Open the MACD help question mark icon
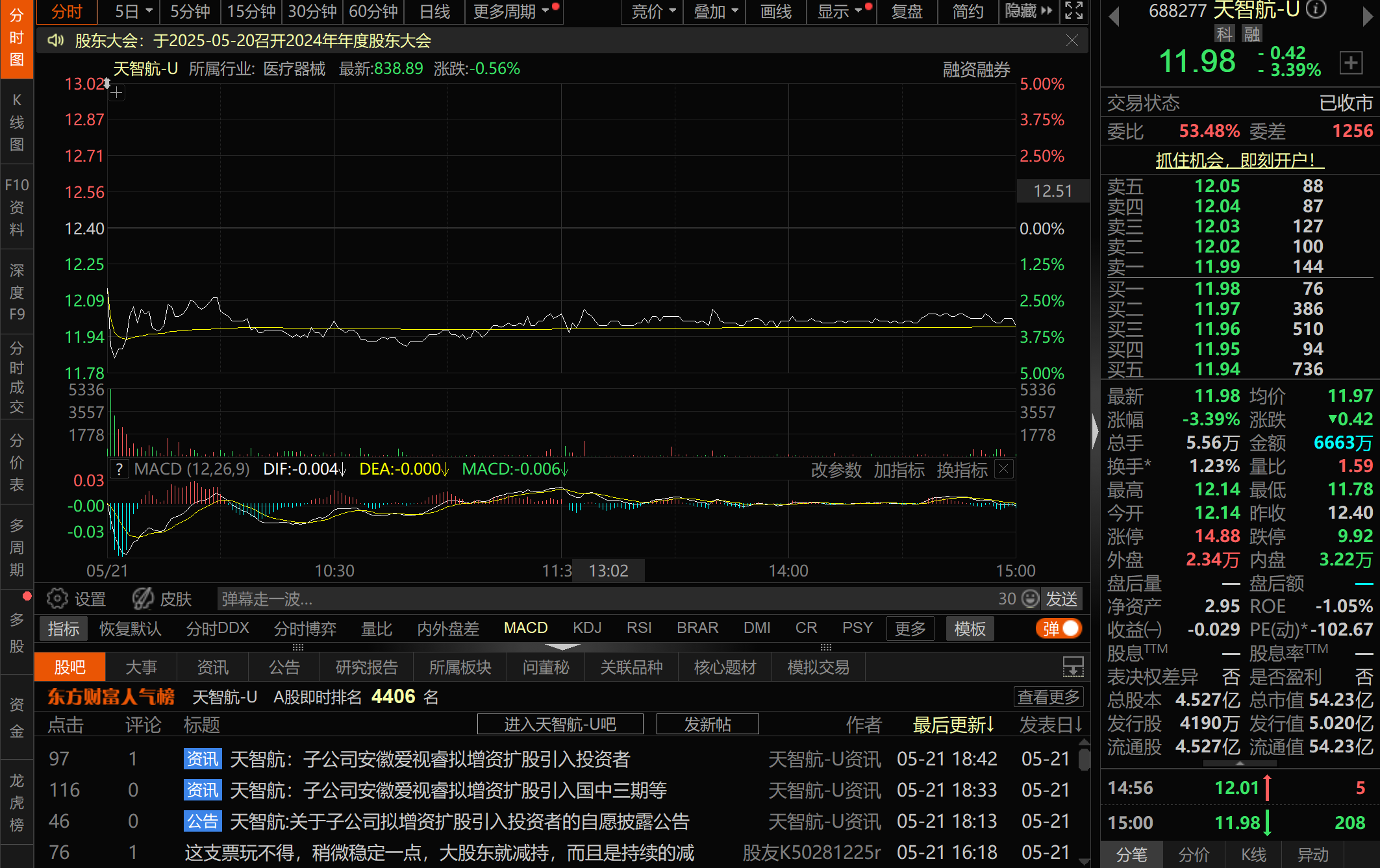 click(x=119, y=469)
